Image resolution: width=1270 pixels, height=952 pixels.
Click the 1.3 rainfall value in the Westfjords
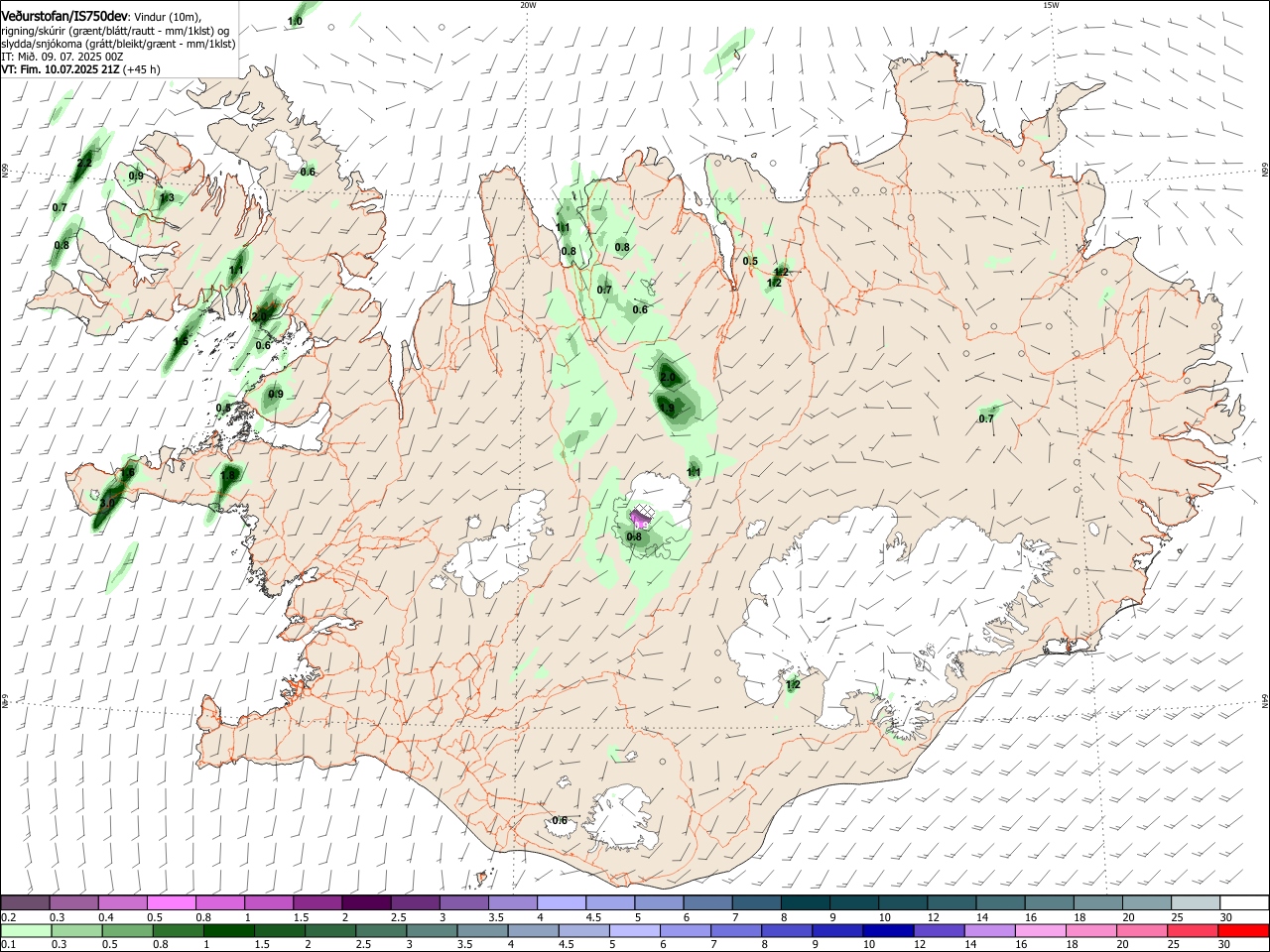click(x=167, y=197)
